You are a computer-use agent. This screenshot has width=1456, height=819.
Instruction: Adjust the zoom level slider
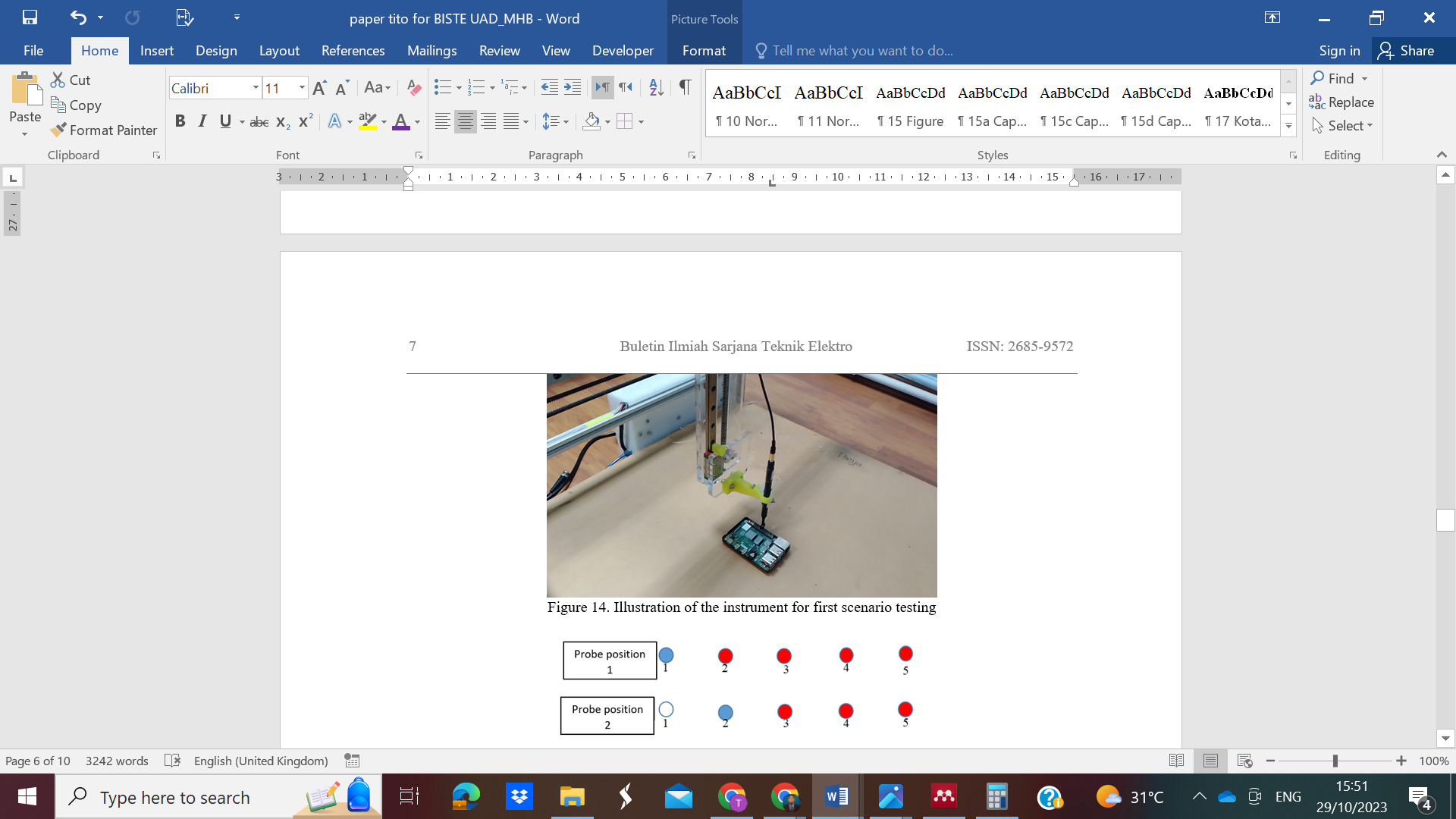pyautogui.click(x=1335, y=761)
